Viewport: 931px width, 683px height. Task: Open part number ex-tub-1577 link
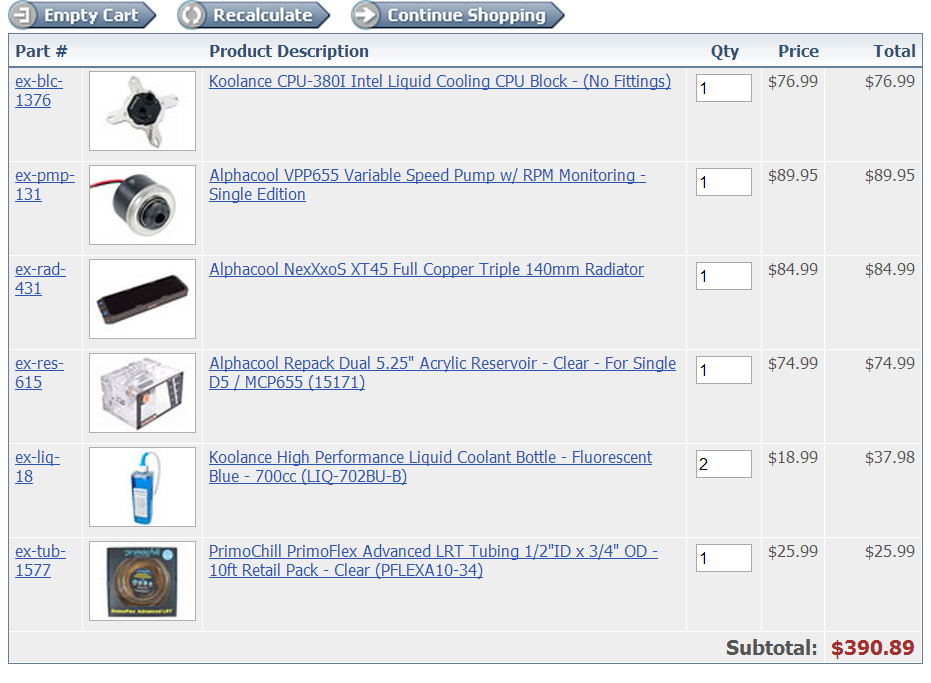[x=40, y=561]
